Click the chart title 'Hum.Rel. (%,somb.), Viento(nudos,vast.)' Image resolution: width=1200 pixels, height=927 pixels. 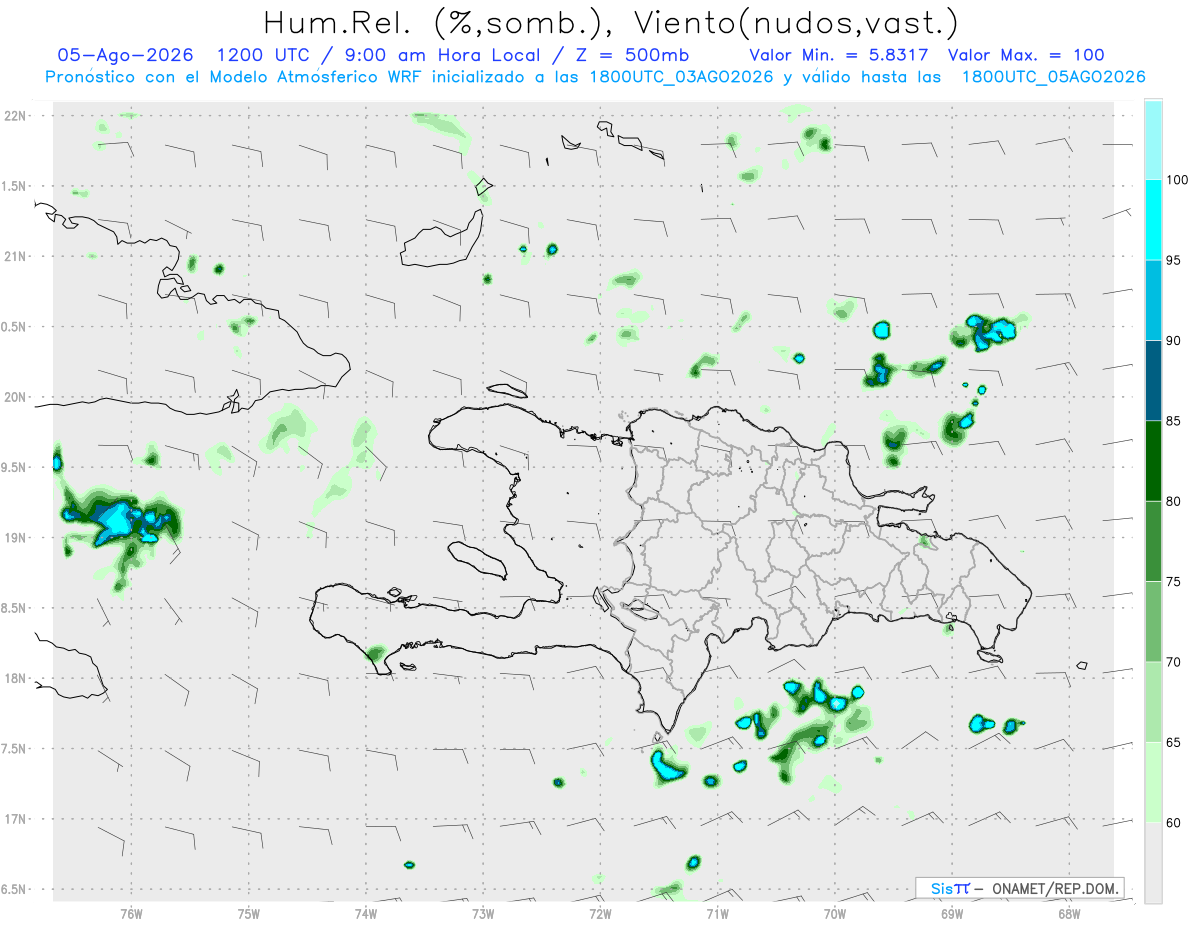611,22
